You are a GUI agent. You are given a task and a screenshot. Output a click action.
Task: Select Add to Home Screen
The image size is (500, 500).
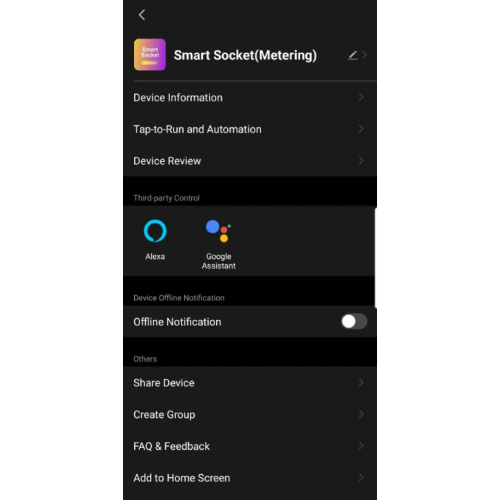(250, 478)
